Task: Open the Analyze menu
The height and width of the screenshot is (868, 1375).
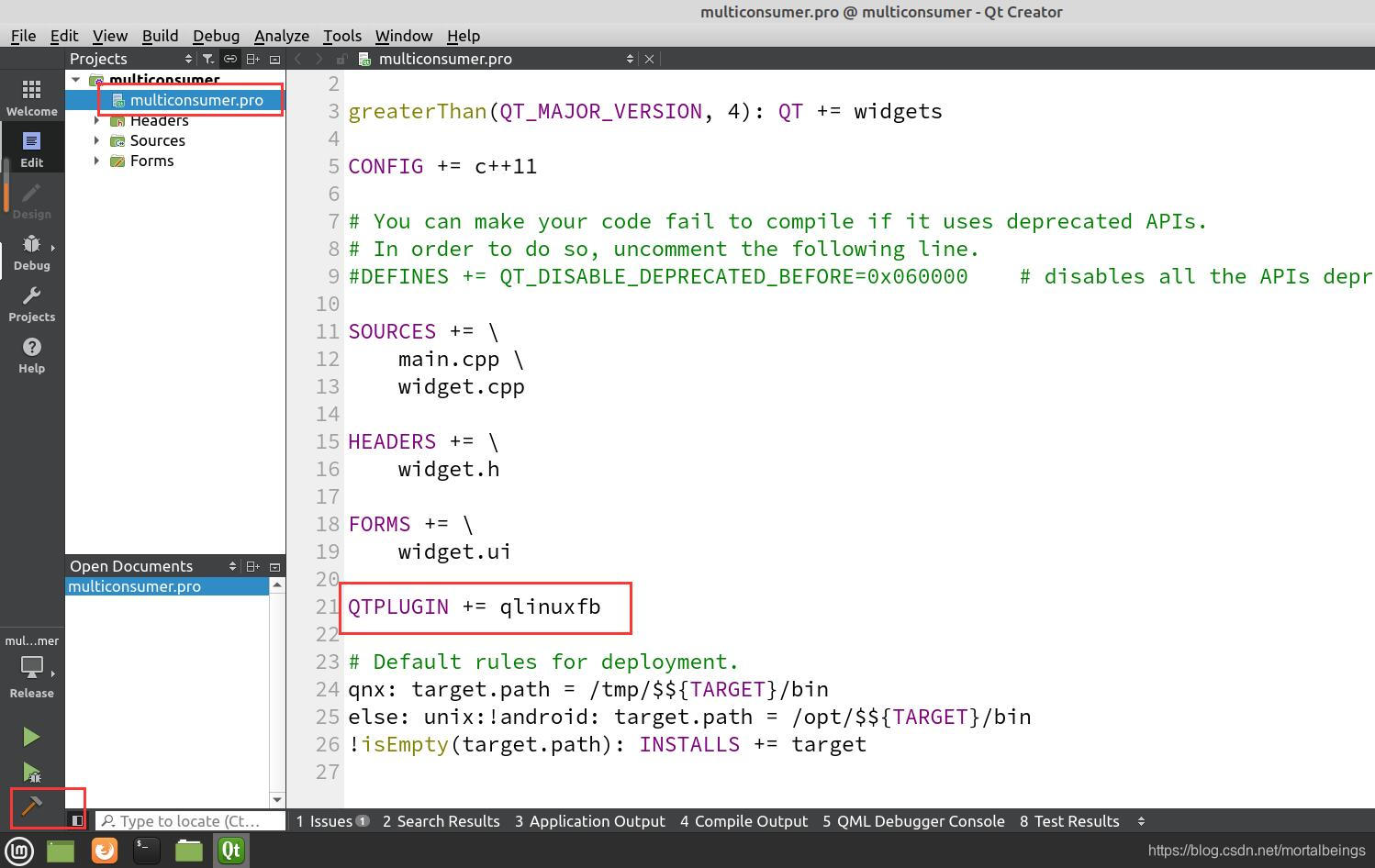Action: coord(281,36)
